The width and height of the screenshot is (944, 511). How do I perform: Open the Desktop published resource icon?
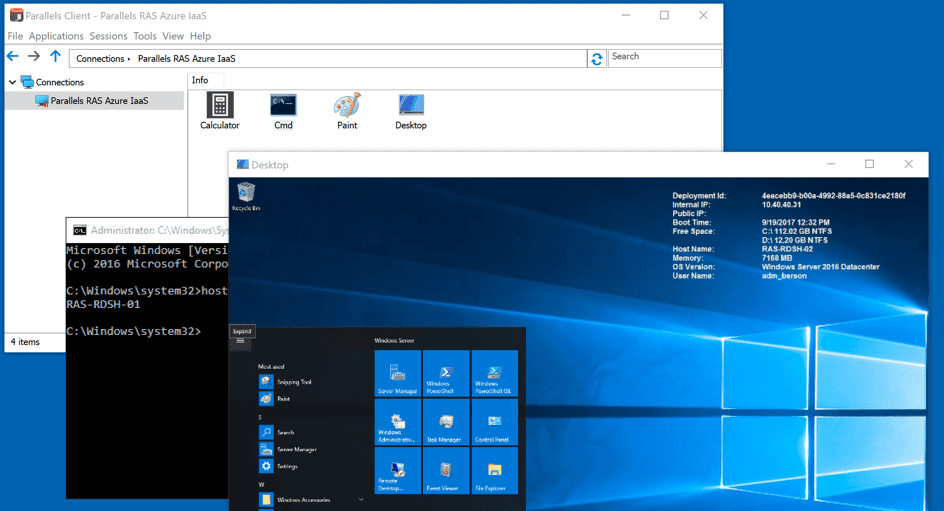(x=411, y=111)
